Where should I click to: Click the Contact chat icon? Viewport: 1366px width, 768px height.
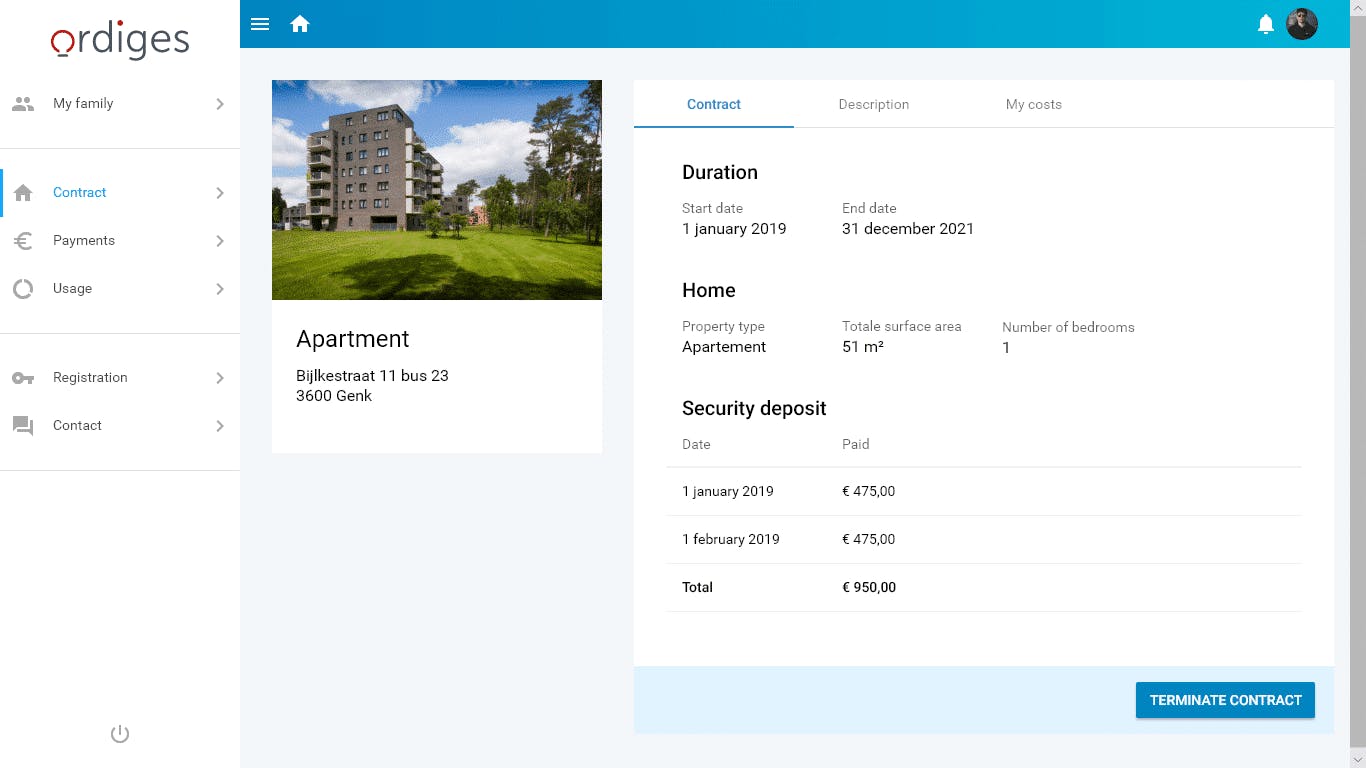pos(23,426)
